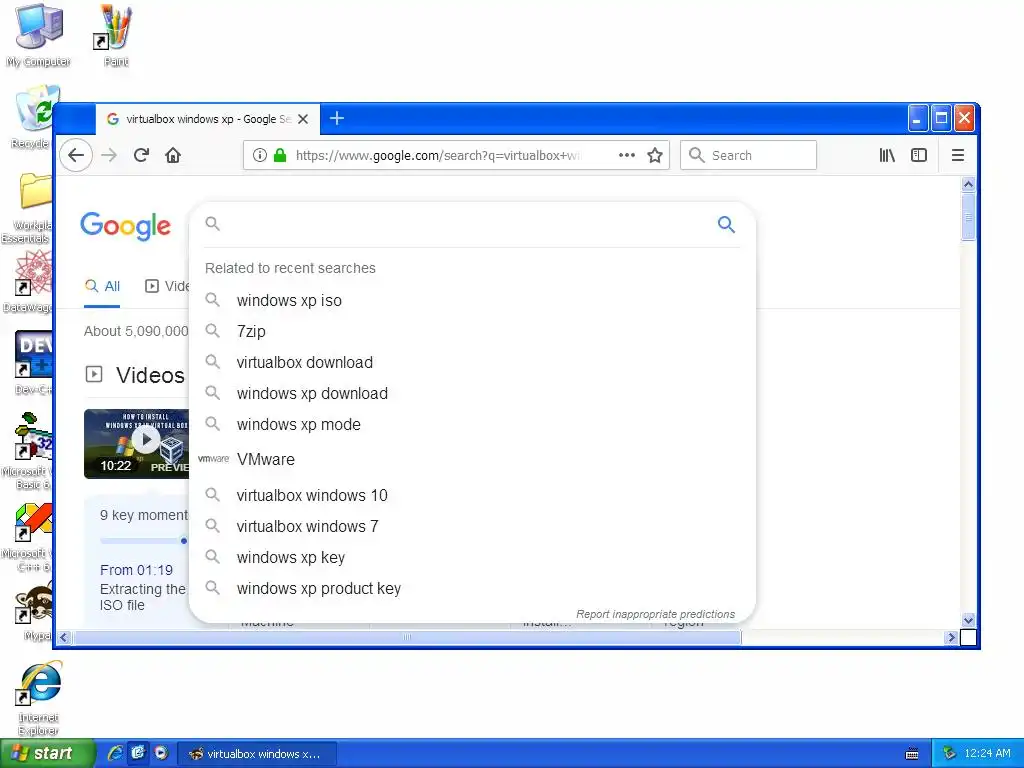Select the Microsoft Visual Basic shortcut
The height and width of the screenshot is (768, 1024).
(27, 451)
